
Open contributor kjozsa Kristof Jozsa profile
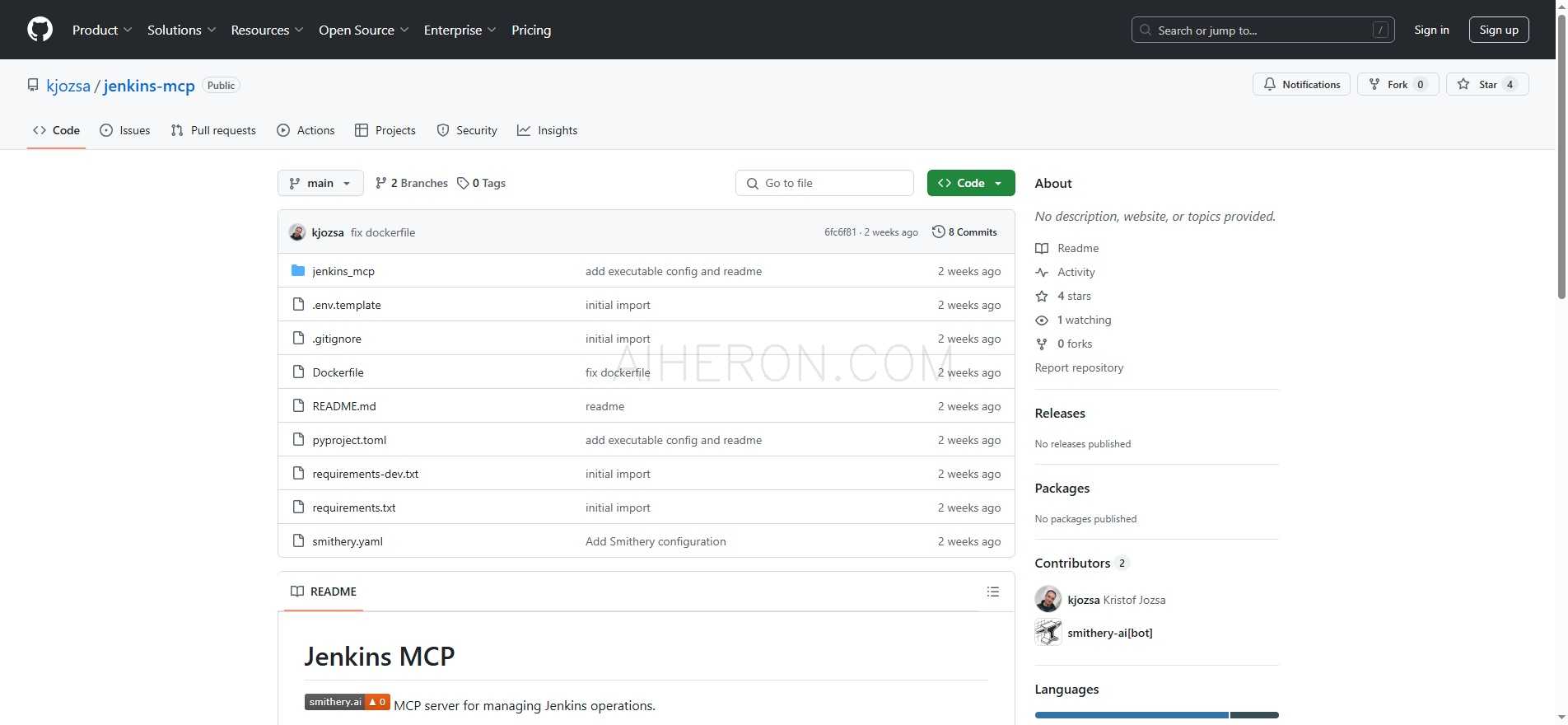1116,600
